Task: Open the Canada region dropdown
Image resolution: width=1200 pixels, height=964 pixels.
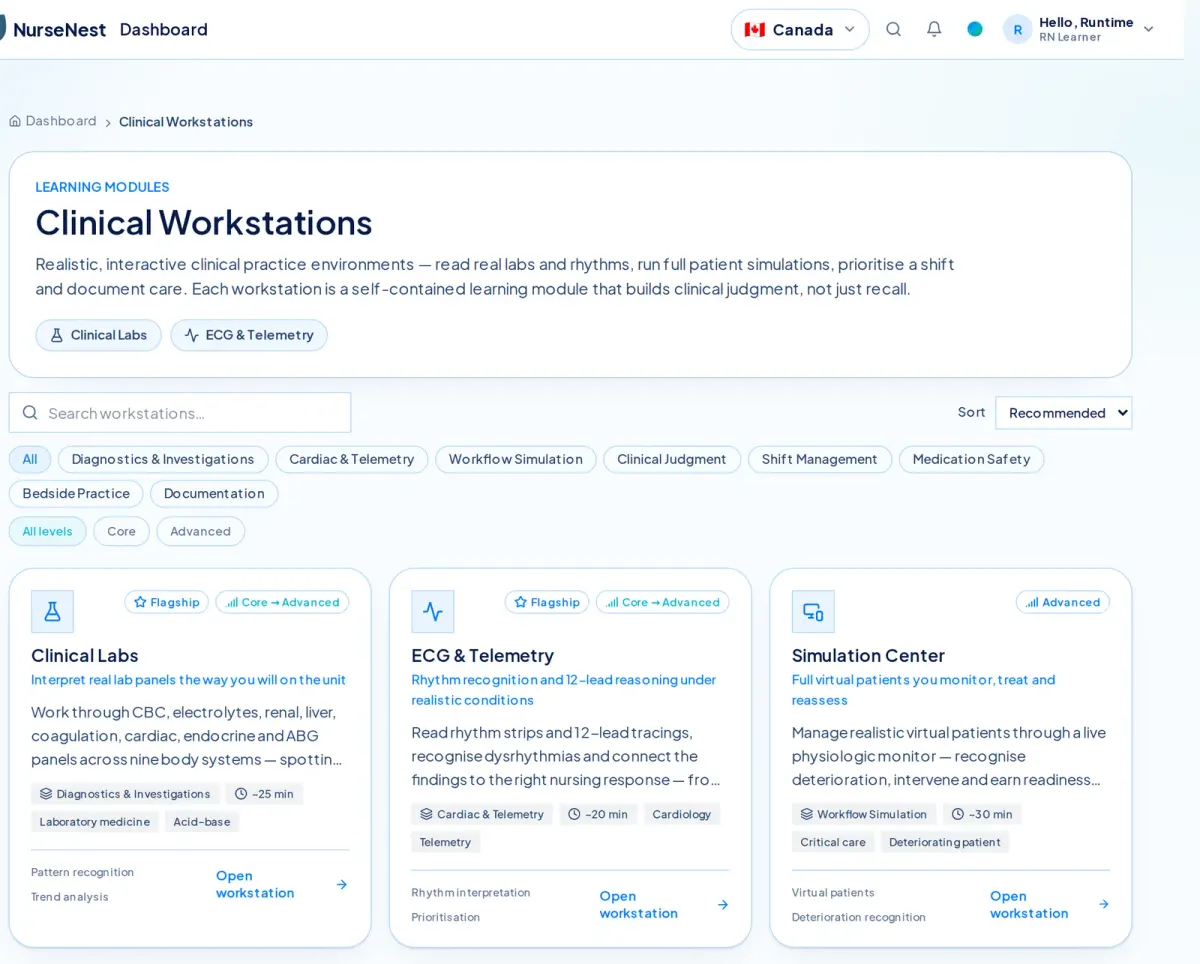Action: pyautogui.click(x=800, y=29)
